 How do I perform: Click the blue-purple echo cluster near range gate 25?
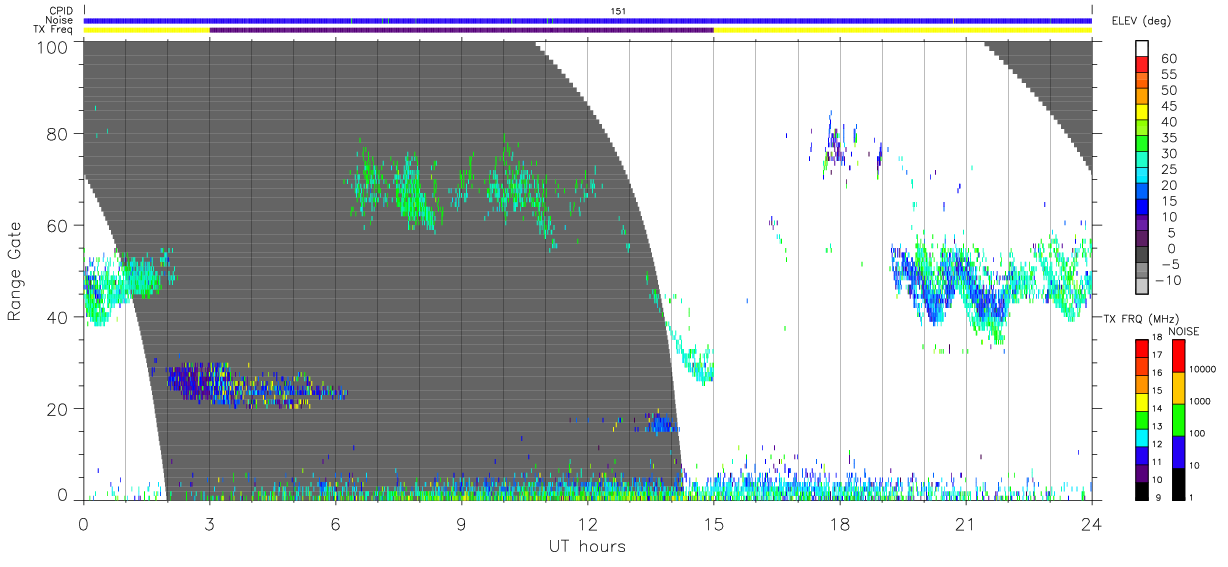point(255,385)
